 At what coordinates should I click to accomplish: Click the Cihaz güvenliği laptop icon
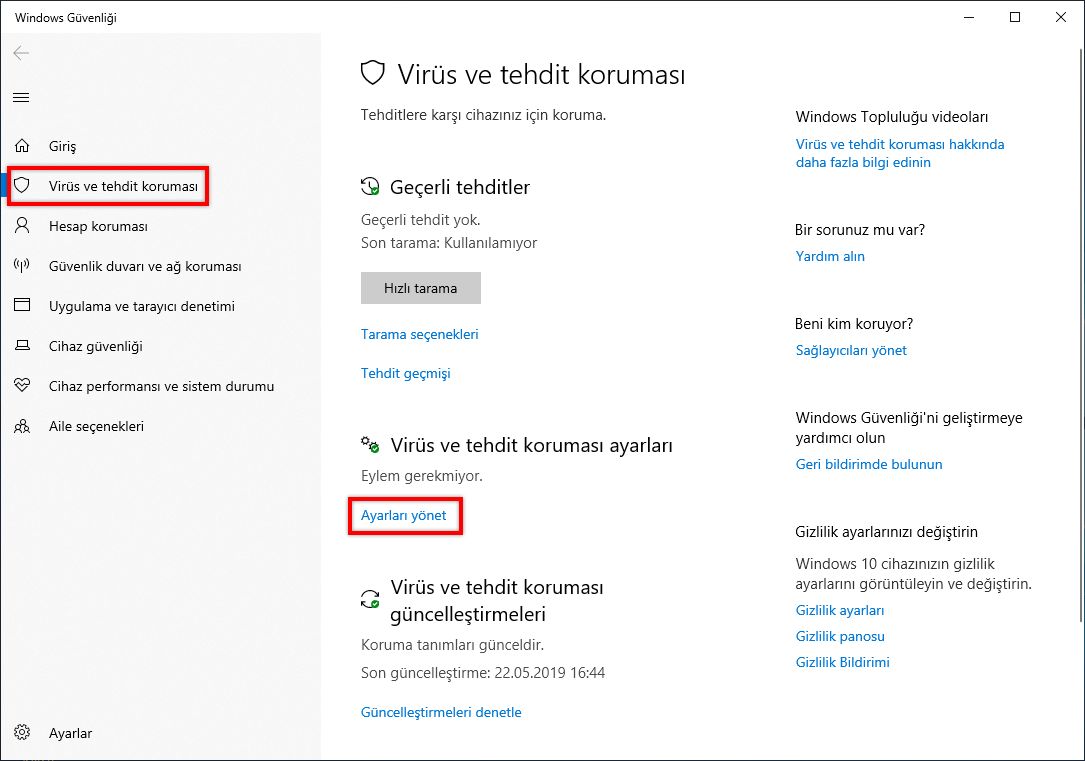coord(22,346)
